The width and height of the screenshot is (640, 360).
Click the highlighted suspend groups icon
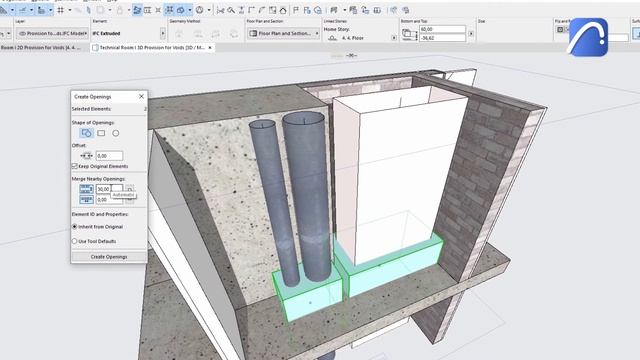(x=137, y=10)
